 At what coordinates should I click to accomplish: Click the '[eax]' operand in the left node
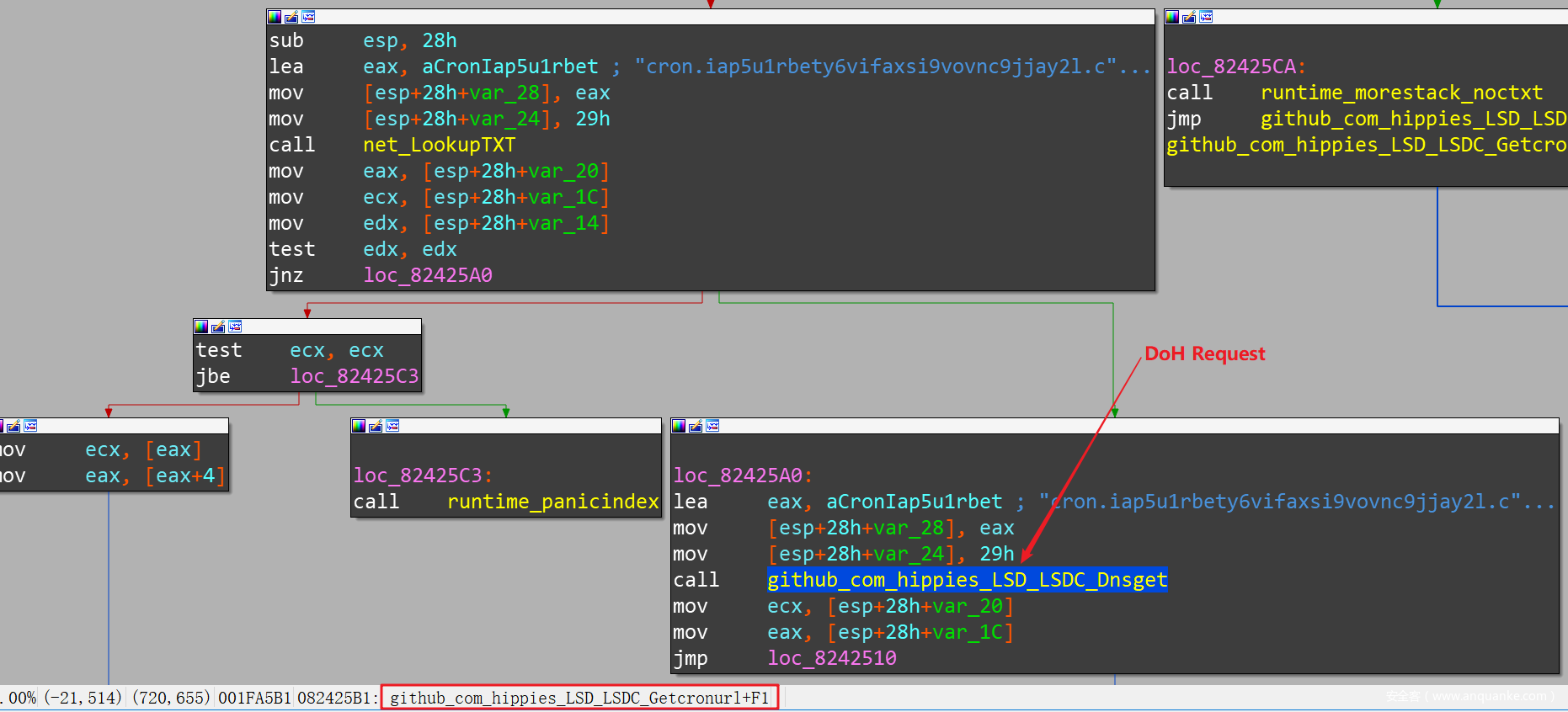pyautogui.click(x=173, y=450)
